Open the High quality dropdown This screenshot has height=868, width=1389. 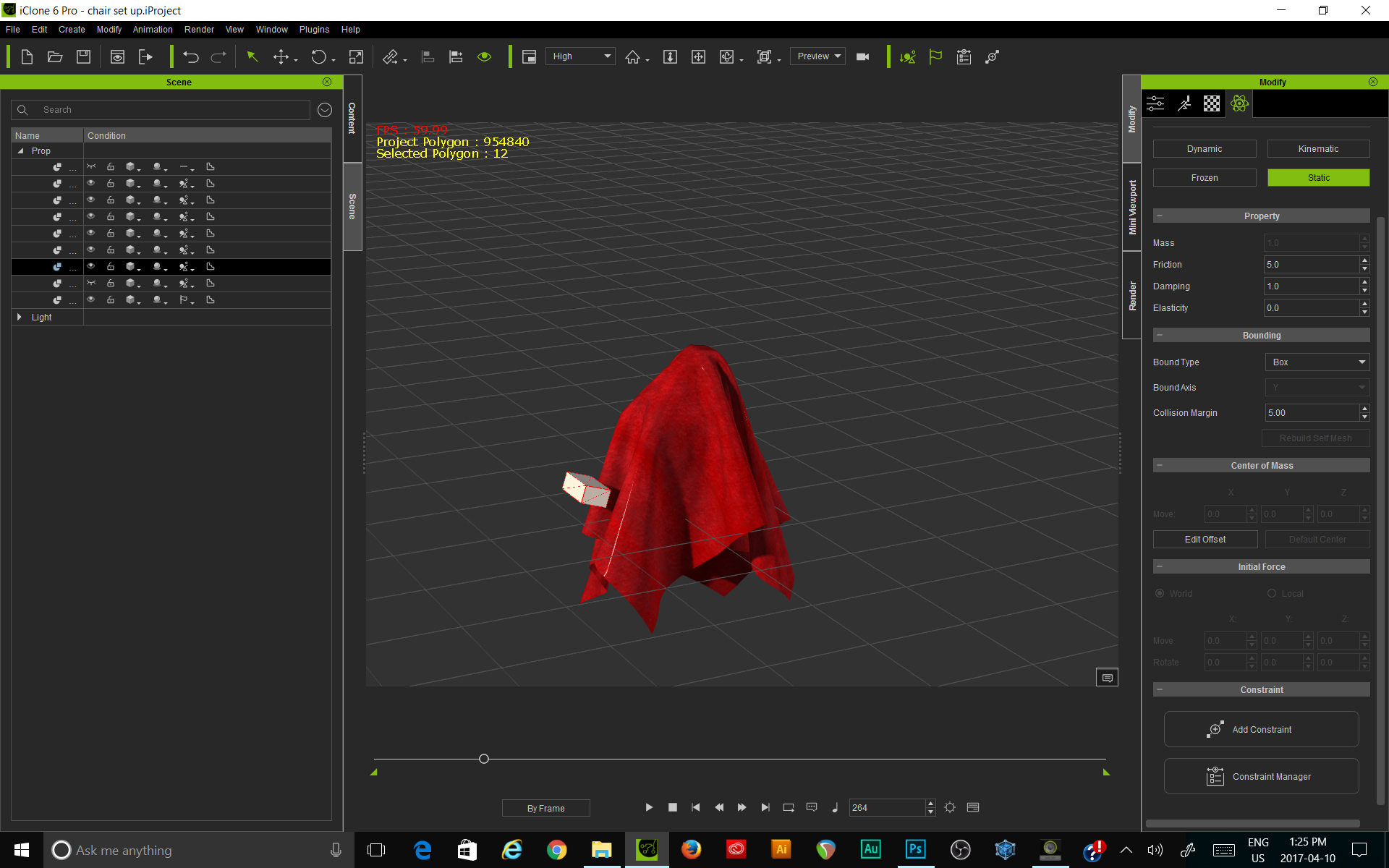point(581,56)
